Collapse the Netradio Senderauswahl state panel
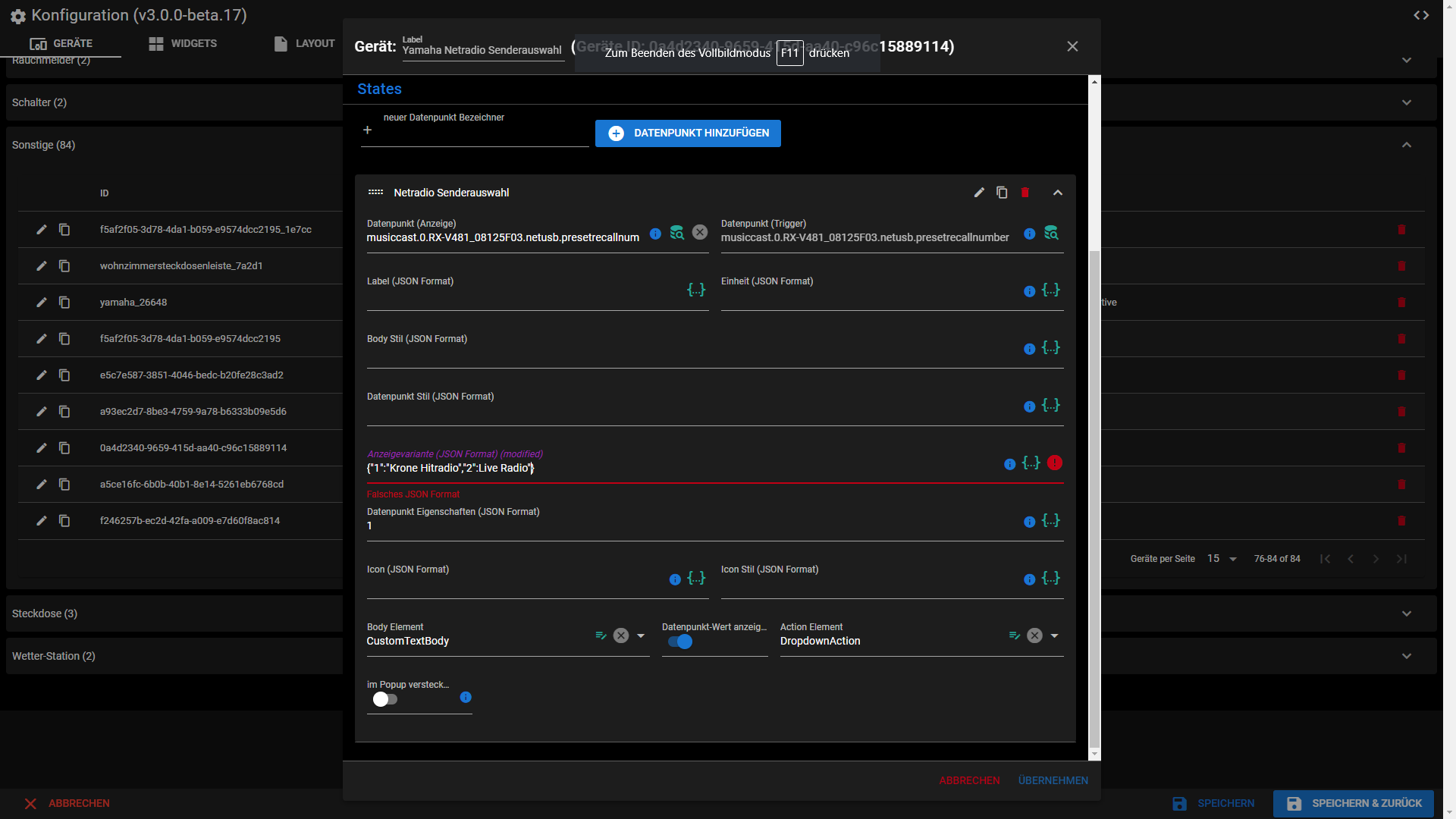Image resolution: width=1456 pixels, height=819 pixels. coord(1058,193)
